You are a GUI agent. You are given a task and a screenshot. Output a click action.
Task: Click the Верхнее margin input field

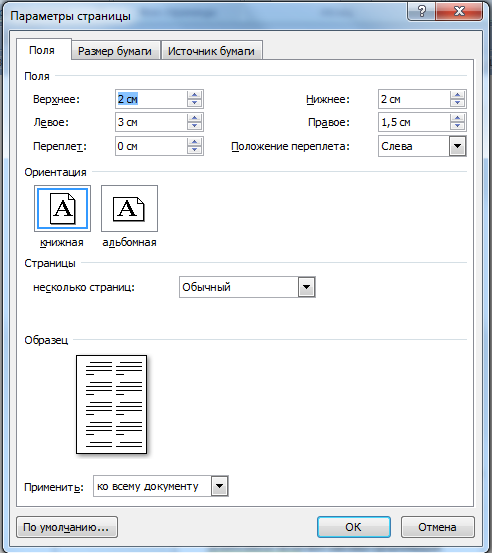click(x=151, y=99)
